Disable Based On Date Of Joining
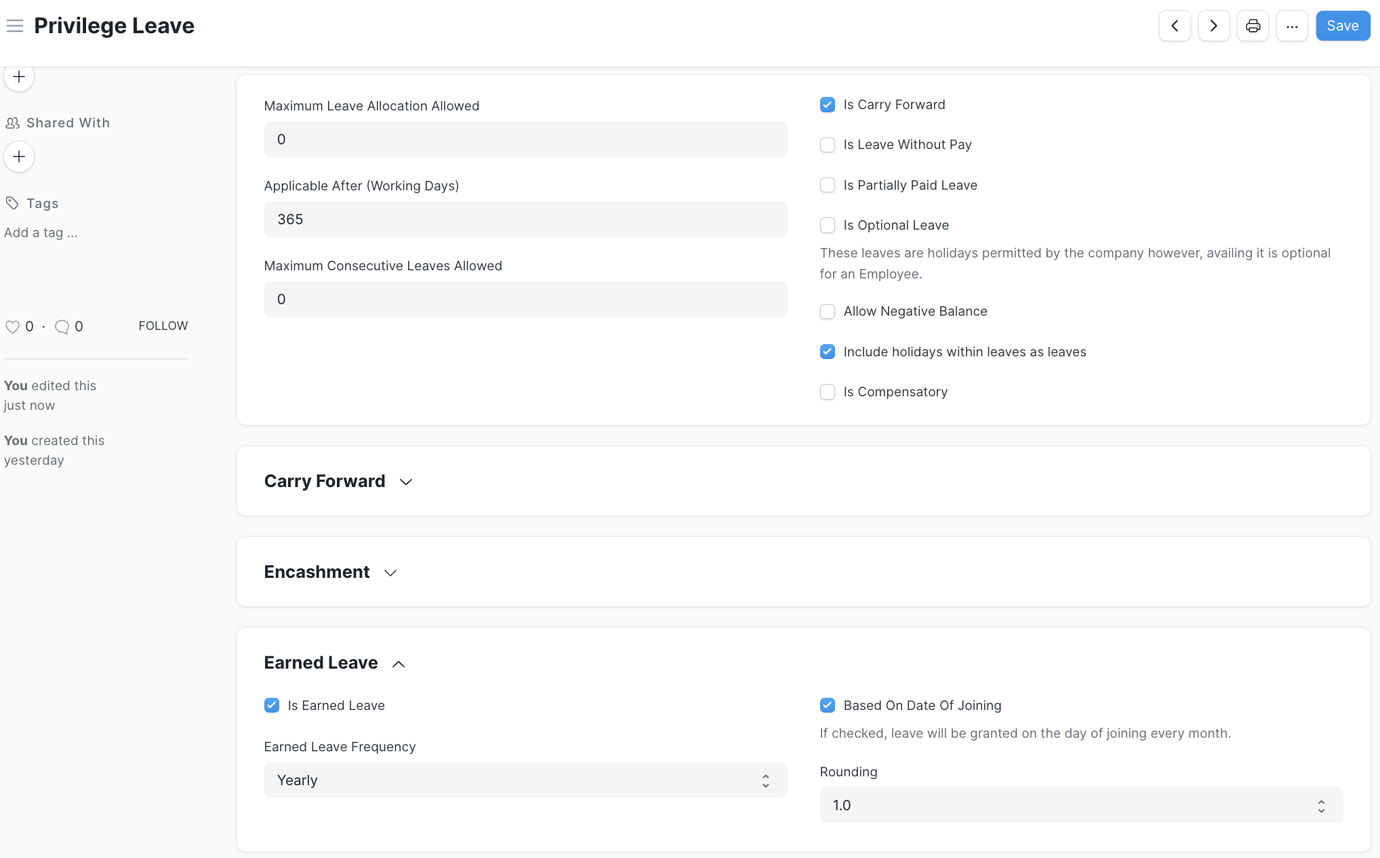 coord(827,705)
